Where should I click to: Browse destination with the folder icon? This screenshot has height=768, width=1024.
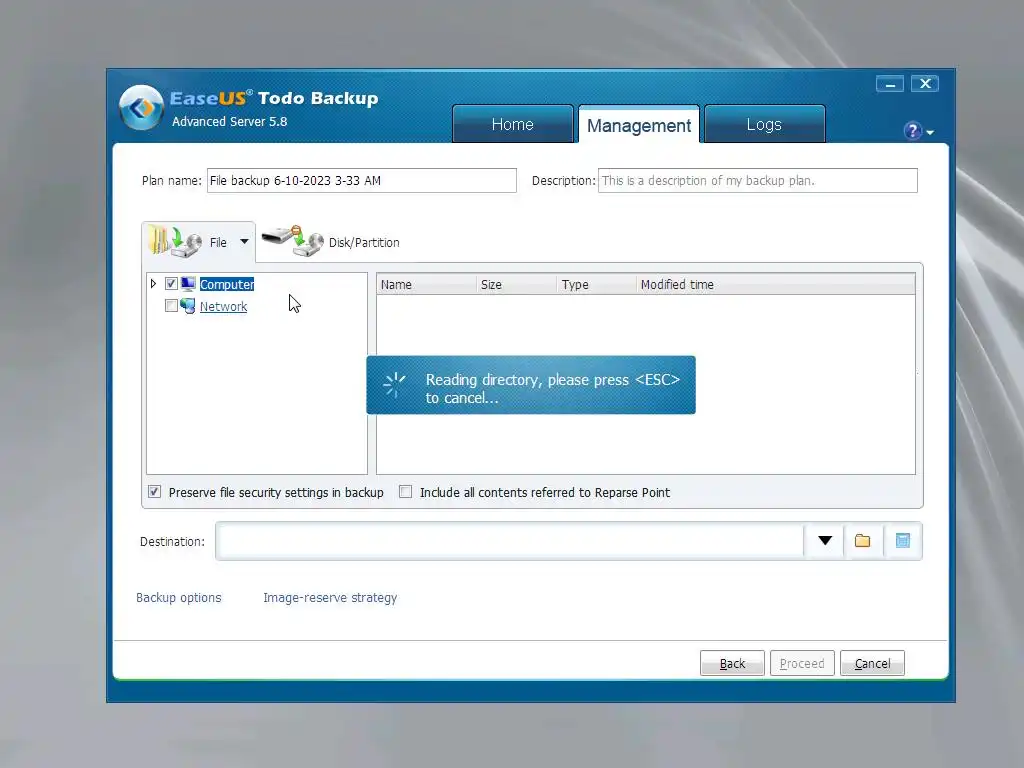(x=863, y=541)
